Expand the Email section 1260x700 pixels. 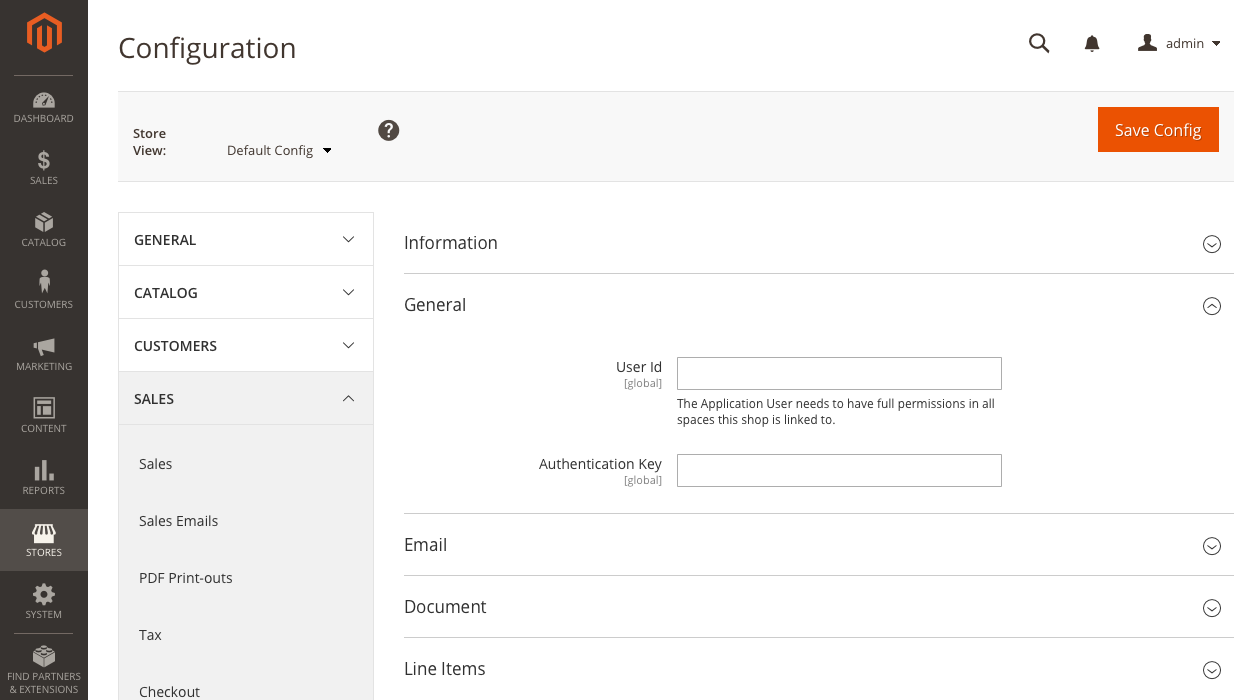1212,546
